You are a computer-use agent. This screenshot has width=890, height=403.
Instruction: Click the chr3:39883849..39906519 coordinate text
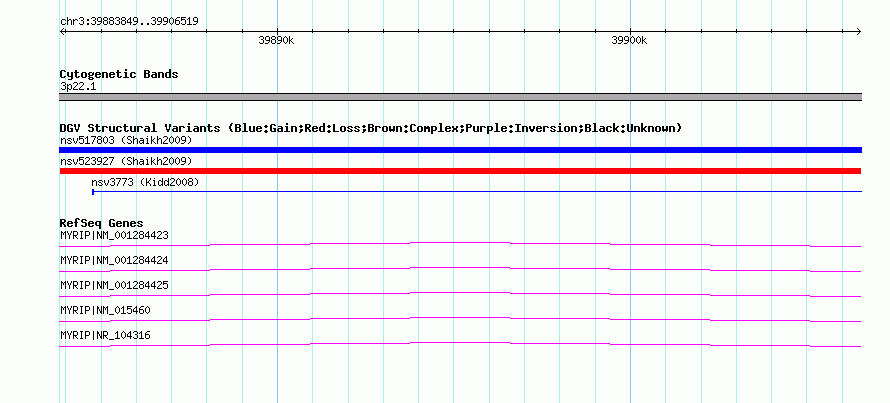[x=129, y=22]
